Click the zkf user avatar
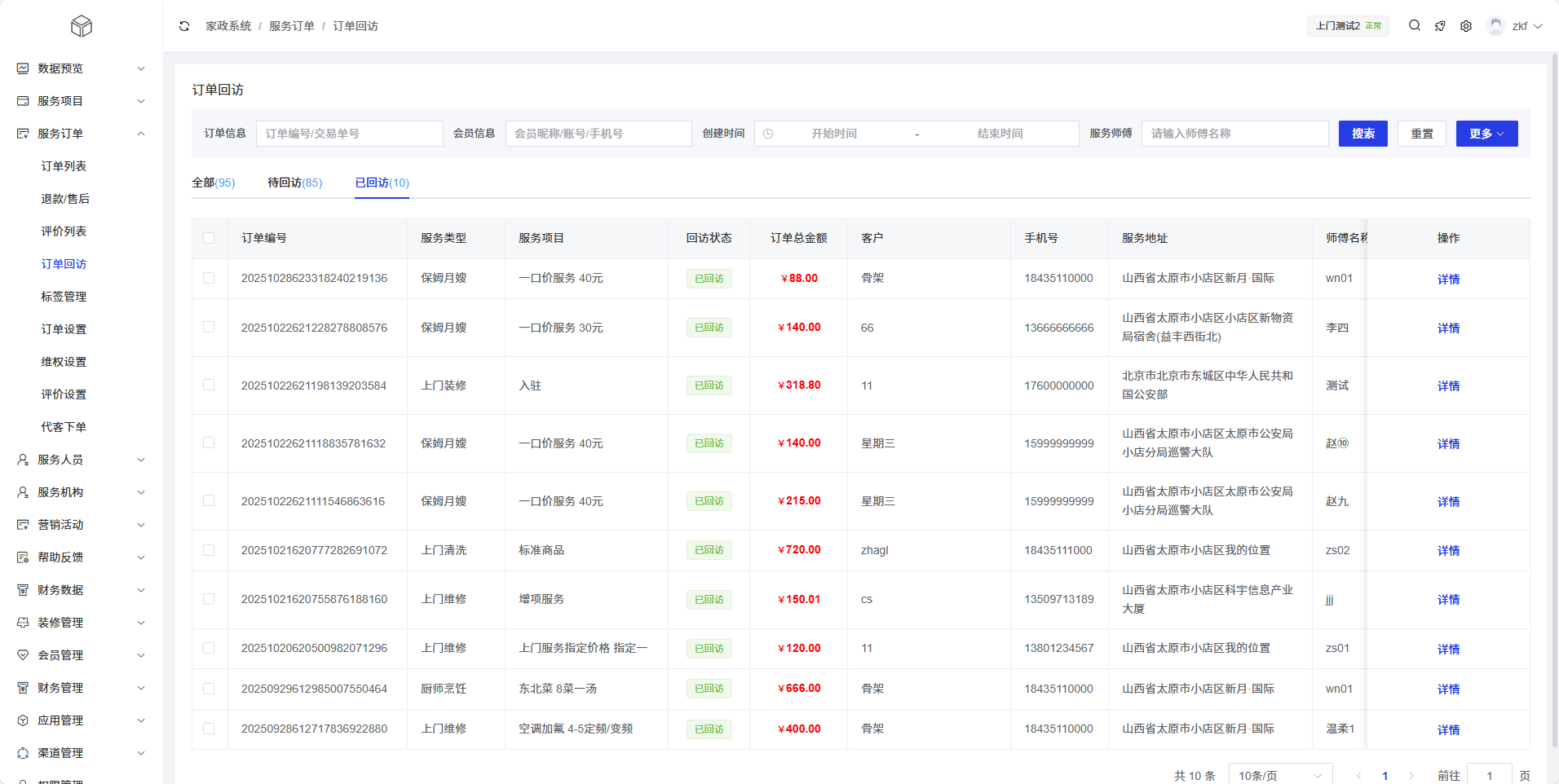The height and width of the screenshot is (784, 1559). 1495,26
